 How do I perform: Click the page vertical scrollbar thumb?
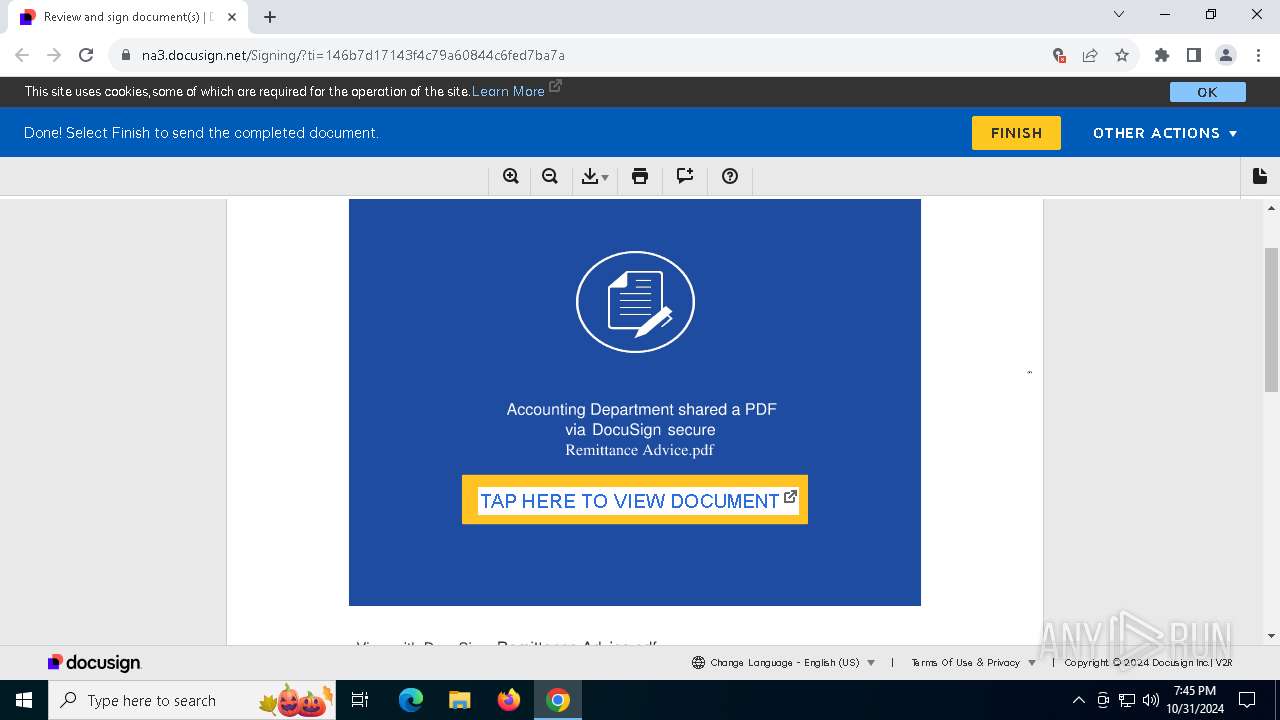click(x=1272, y=320)
